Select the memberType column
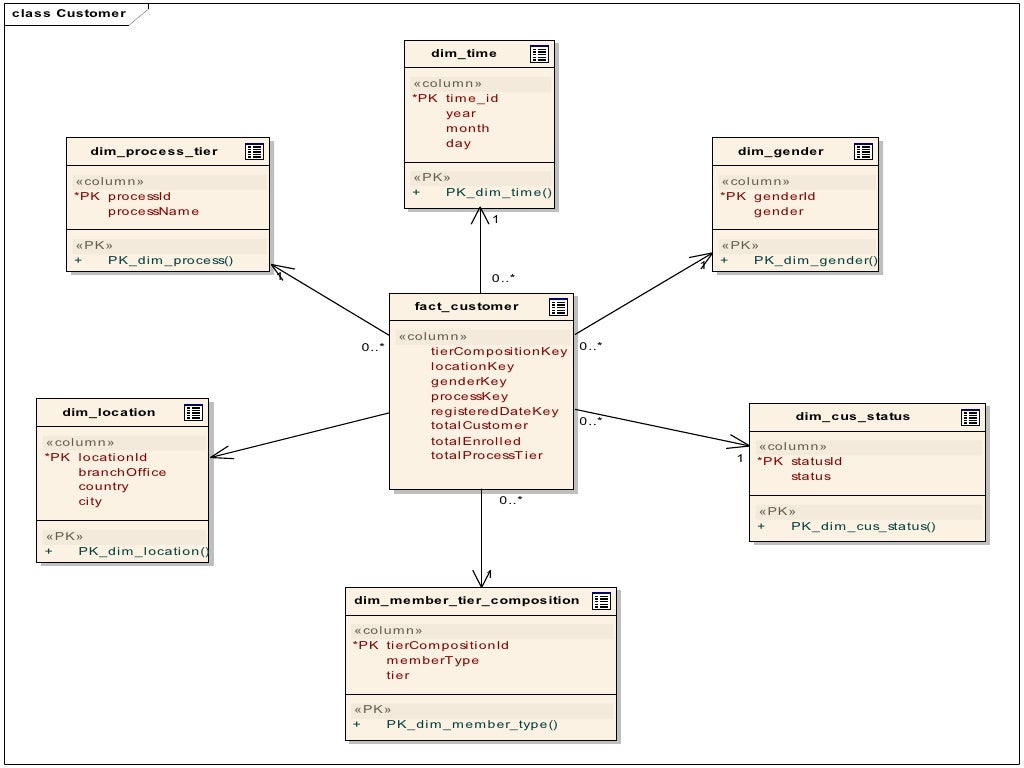The width and height of the screenshot is (1024, 768). coord(432,661)
